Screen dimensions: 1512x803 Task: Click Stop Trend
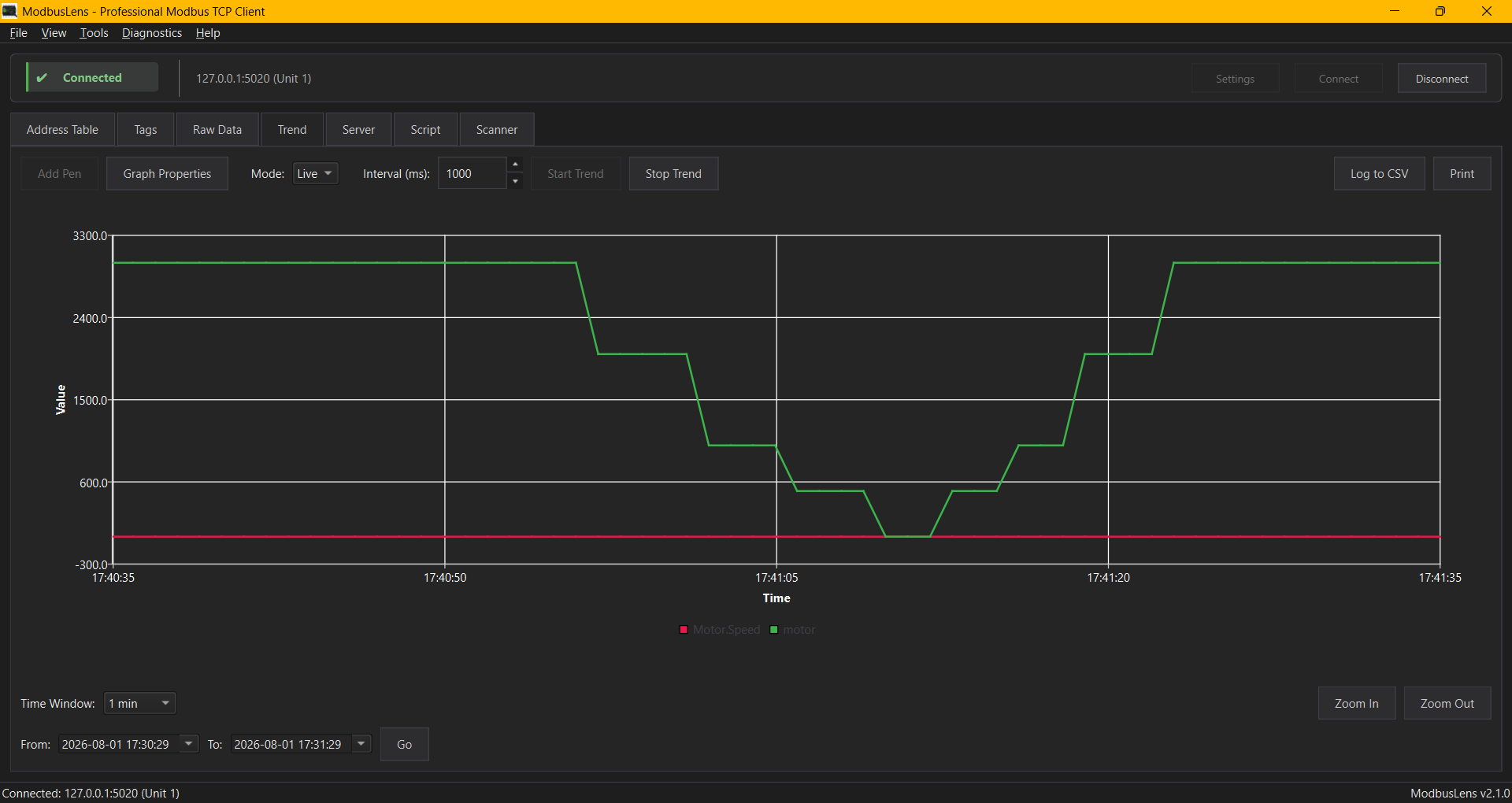(x=673, y=174)
